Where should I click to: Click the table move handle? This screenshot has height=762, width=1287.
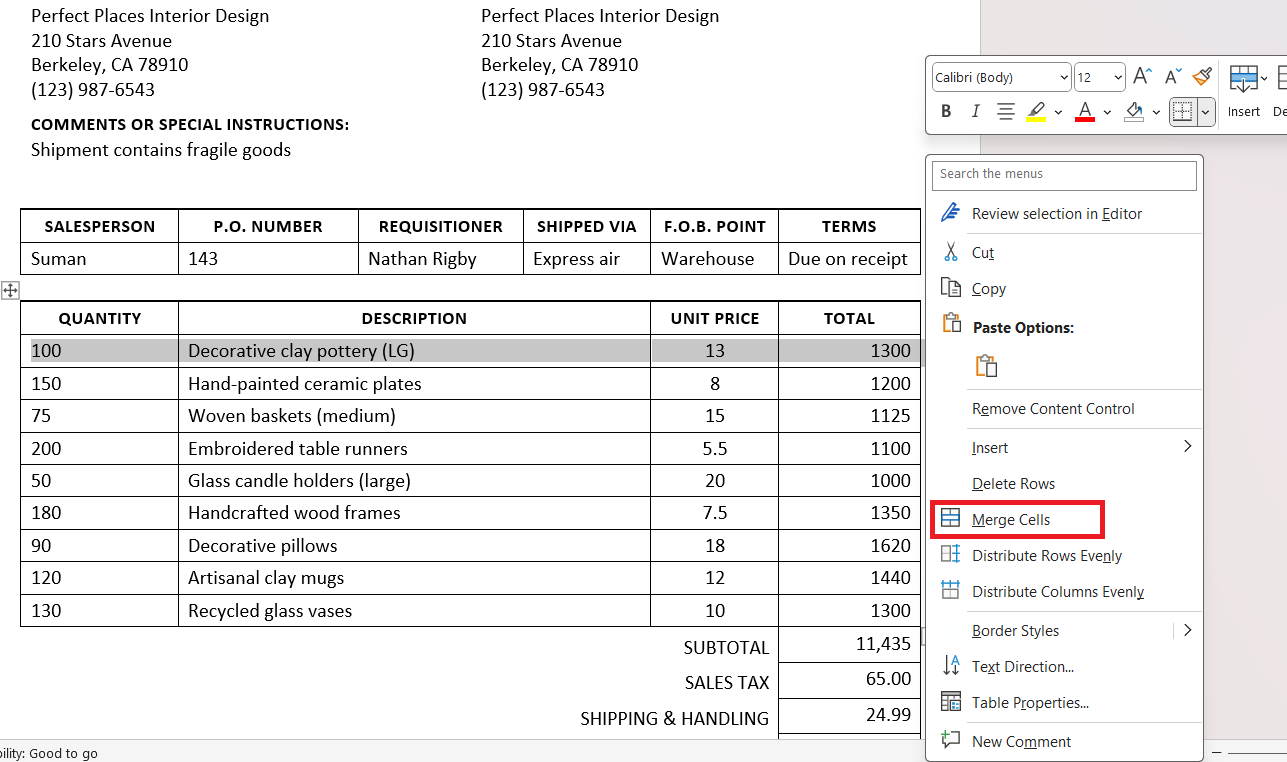point(10,290)
